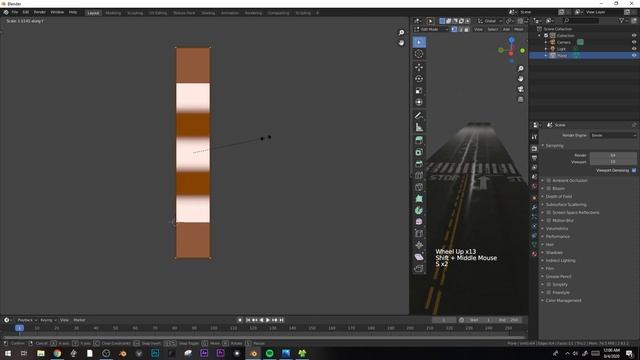Viewport: 640px width, 360px height.
Task: Open the Edit menu
Action: (26, 13)
